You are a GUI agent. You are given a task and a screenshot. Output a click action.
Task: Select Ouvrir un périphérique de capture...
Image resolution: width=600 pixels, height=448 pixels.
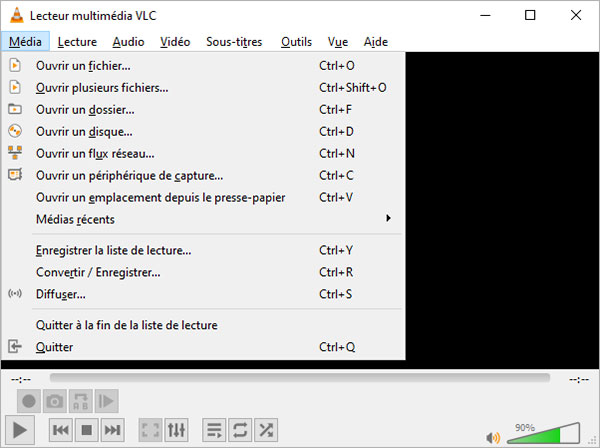click(203, 176)
